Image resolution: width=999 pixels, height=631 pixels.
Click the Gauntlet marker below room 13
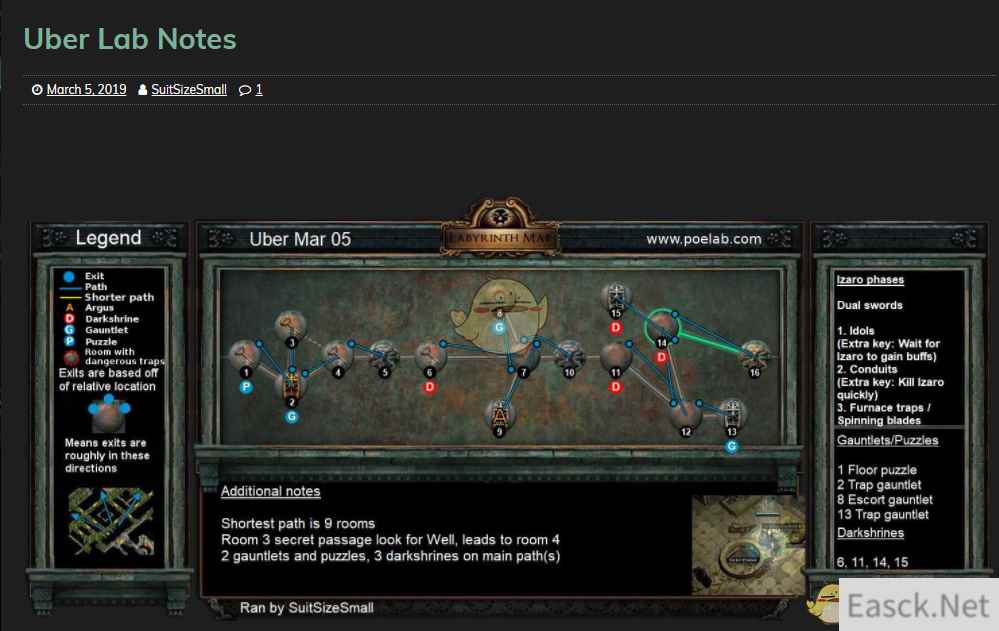tap(731, 446)
